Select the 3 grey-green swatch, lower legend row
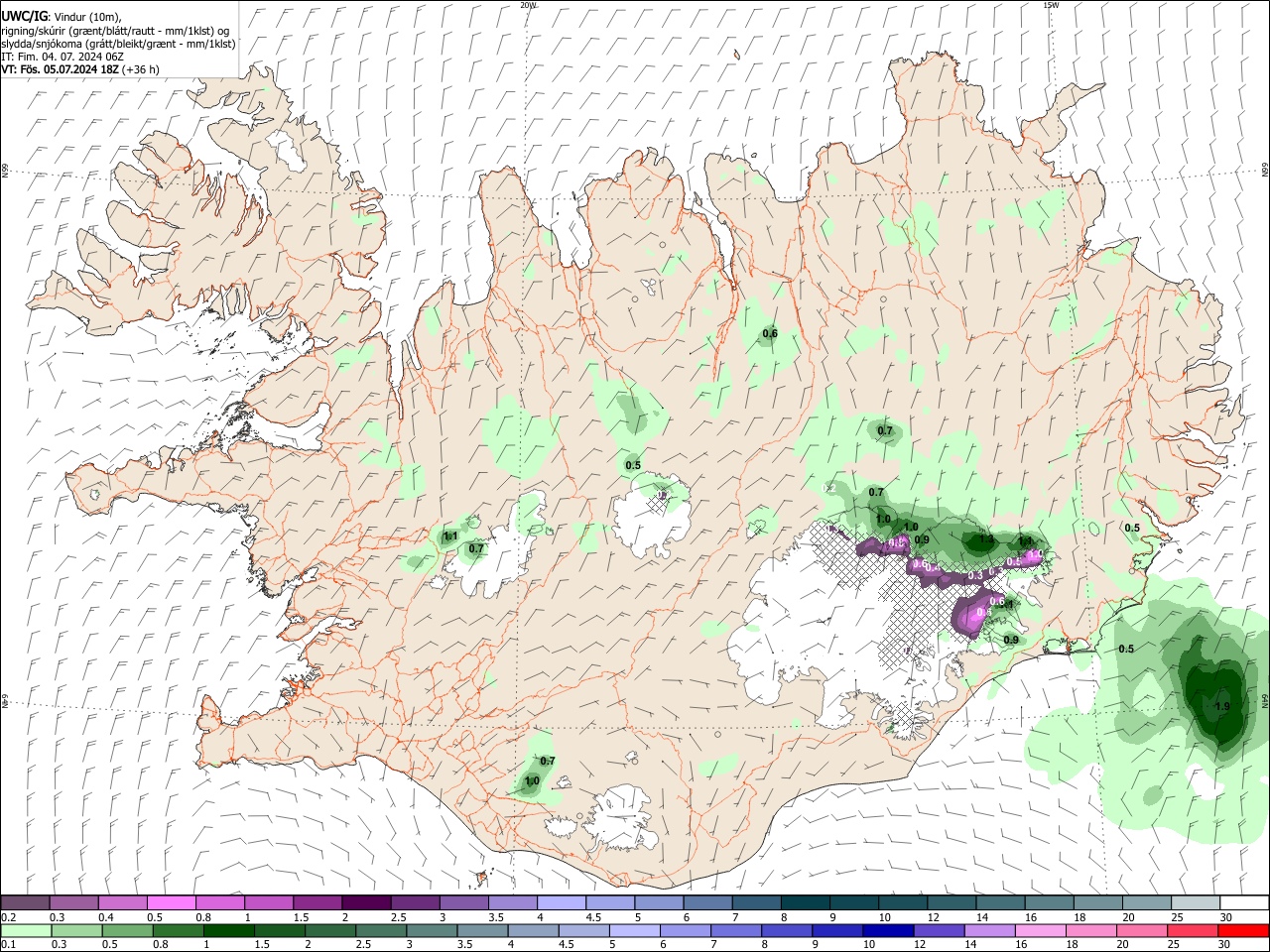 (432, 930)
